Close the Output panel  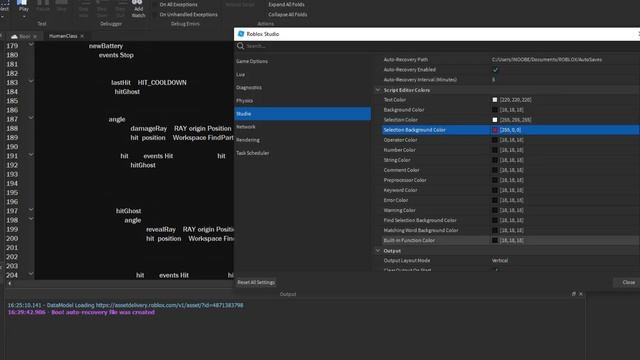(x=581, y=294)
